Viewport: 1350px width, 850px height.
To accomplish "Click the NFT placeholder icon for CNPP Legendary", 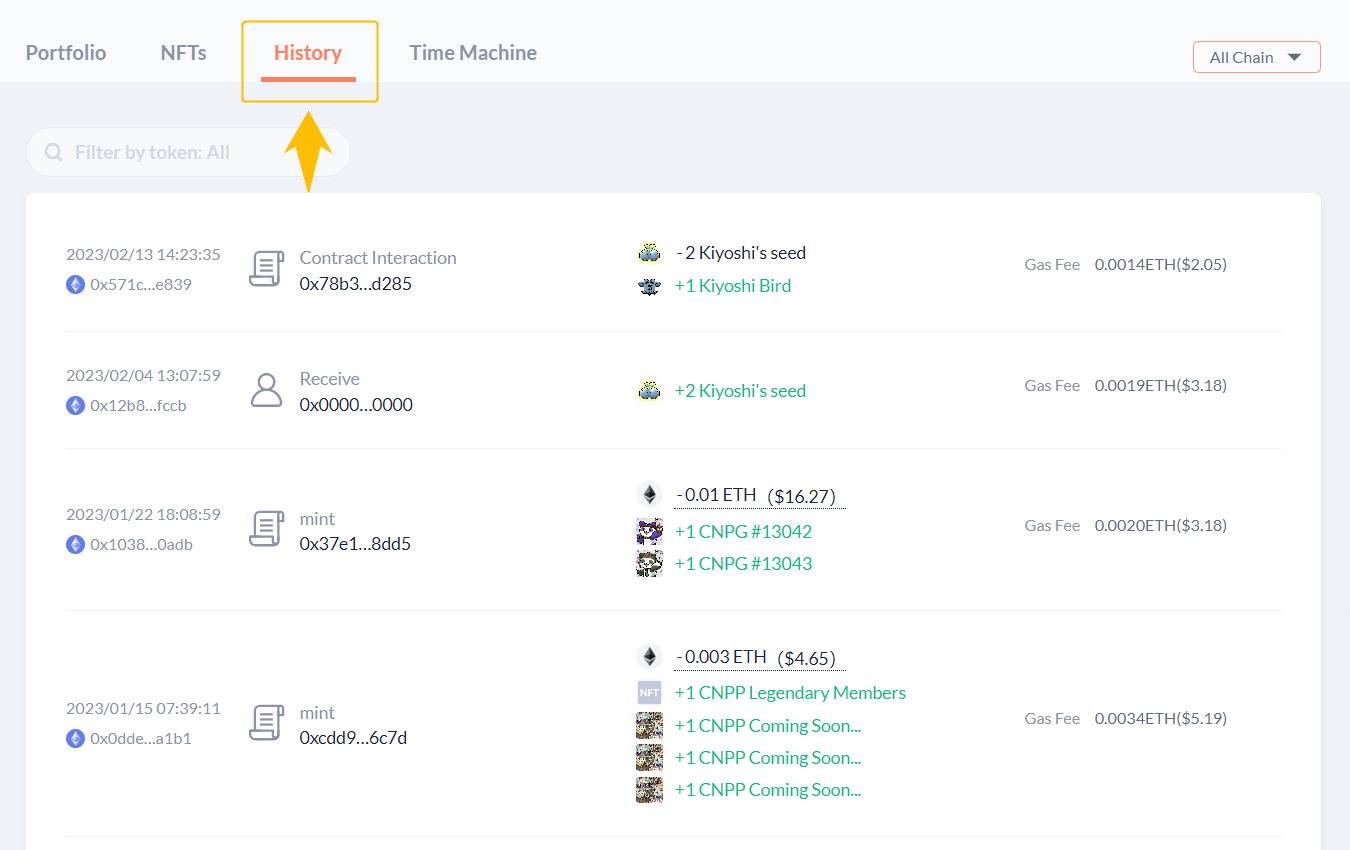I will coord(650,692).
